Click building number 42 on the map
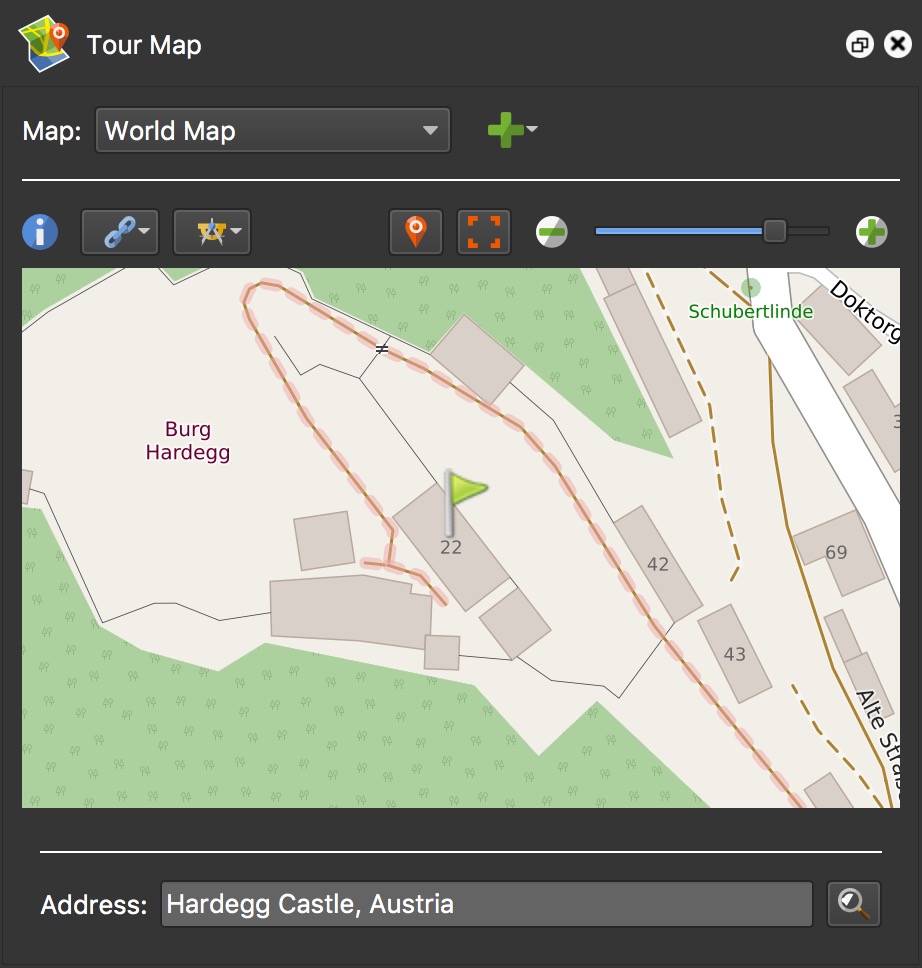The width and height of the screenshot is (922, 968). coord(657,564)
